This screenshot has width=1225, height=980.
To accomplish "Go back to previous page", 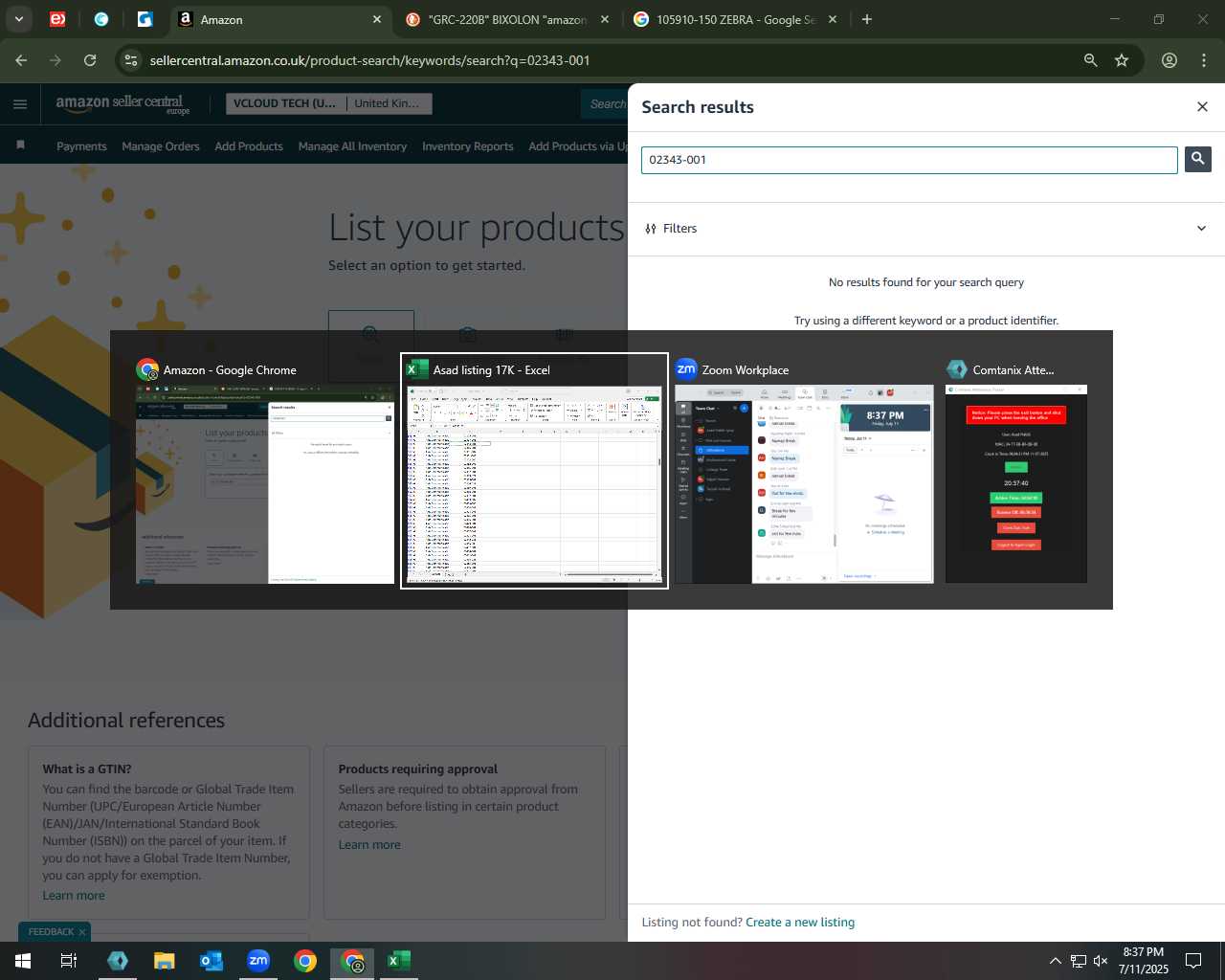I will 21,60.
